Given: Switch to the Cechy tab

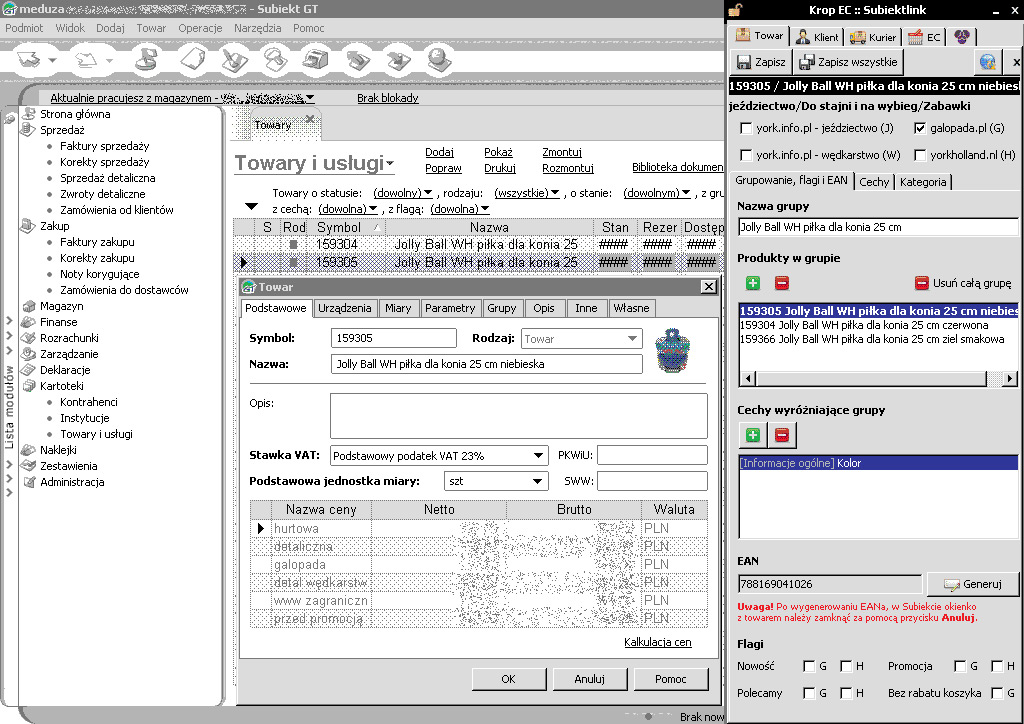Looking at the screenshot, I should pyautogui.click(x=874, y=182).
